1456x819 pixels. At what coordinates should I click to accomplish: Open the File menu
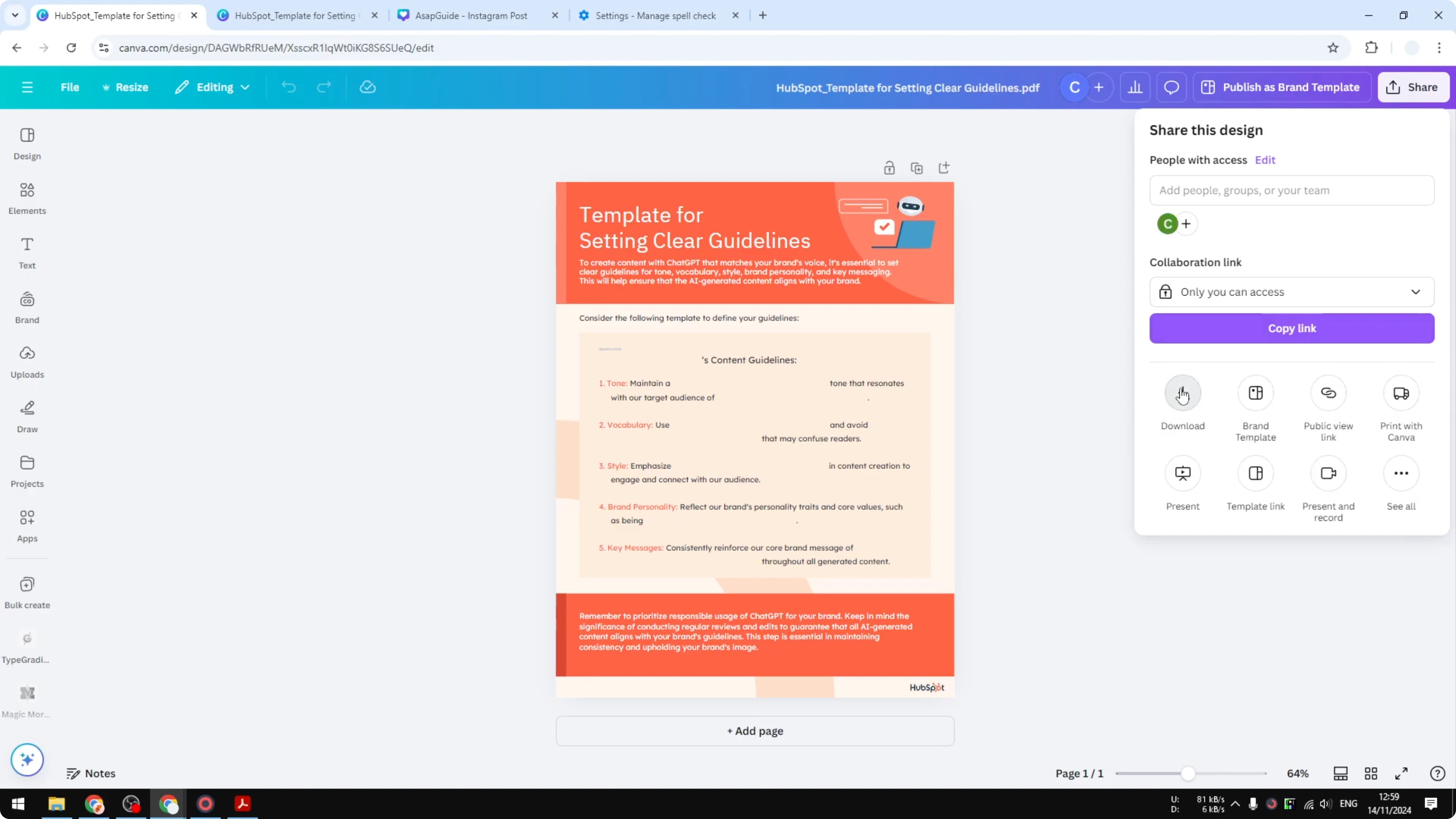click(x=70, y=87)
